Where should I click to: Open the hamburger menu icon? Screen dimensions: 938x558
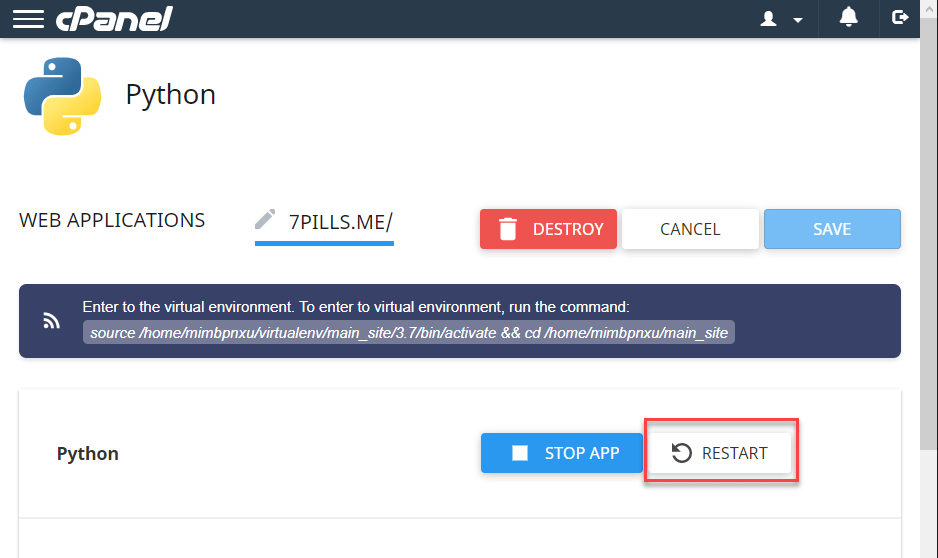(x=28, y=19)
